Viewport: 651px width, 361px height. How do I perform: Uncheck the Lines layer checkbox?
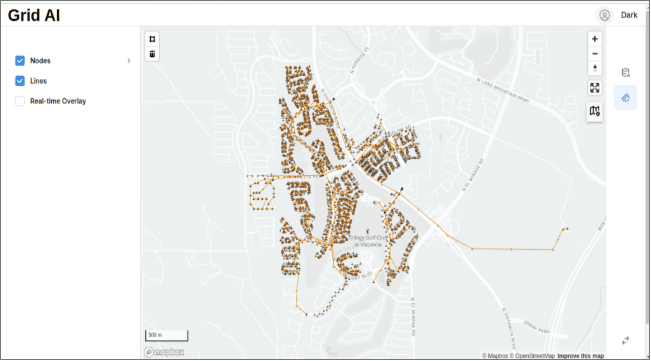[x=20, y=81]
